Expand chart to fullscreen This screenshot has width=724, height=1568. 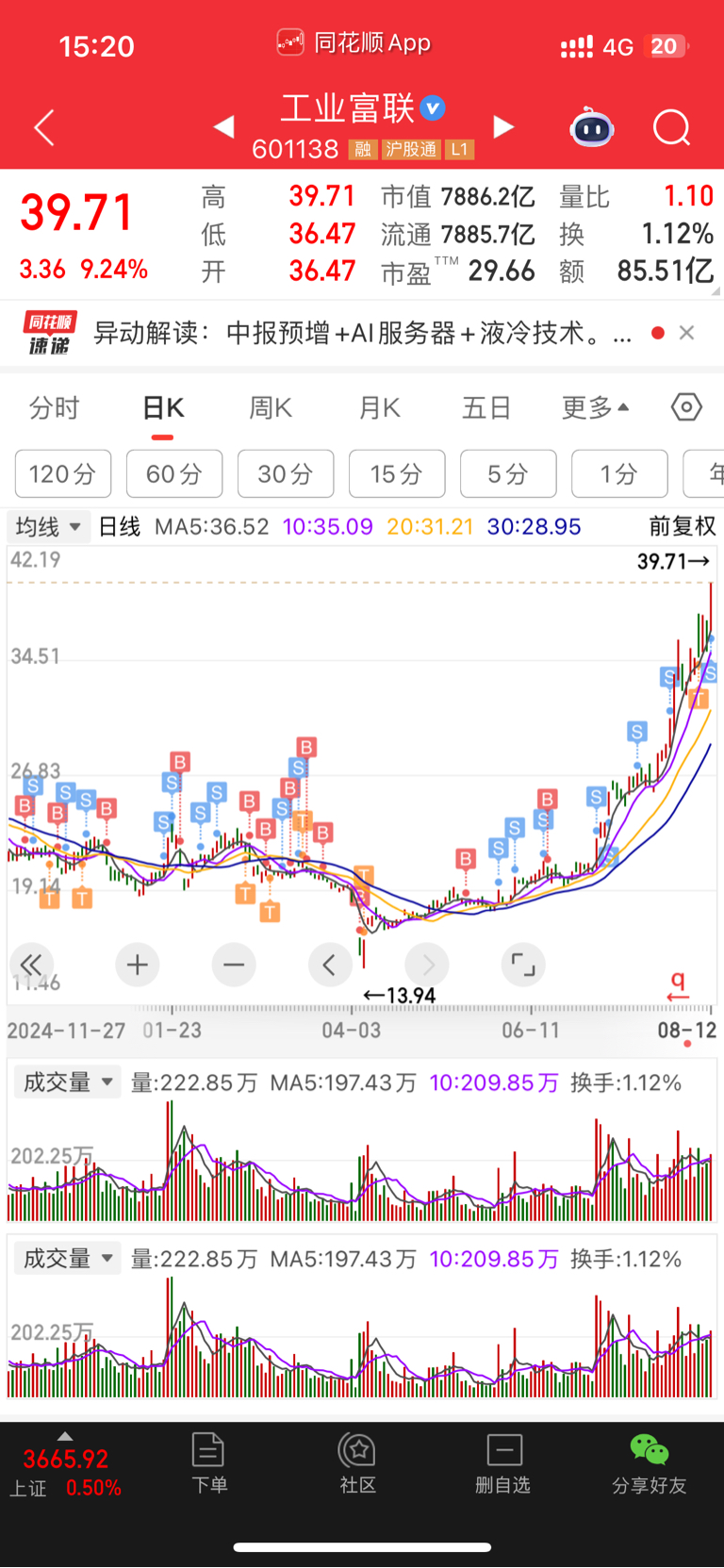(x=523, y=965)
